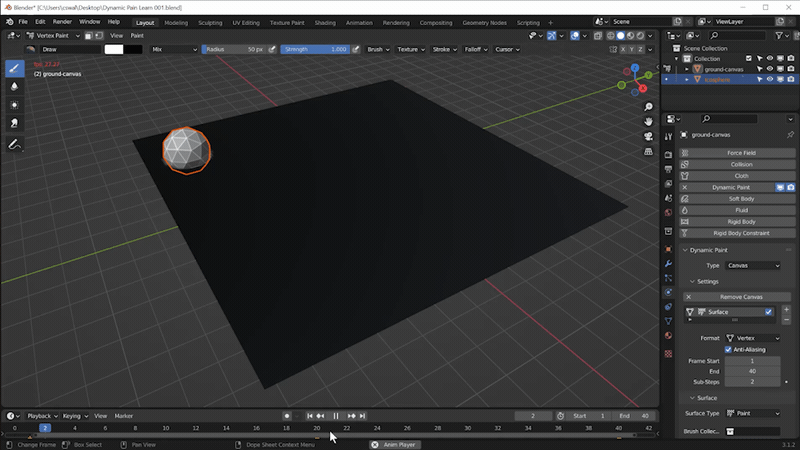The image size is (800, 450).
Task: Hide Icosphere in viewport via eye icon
Action: [x=770, y=80]
